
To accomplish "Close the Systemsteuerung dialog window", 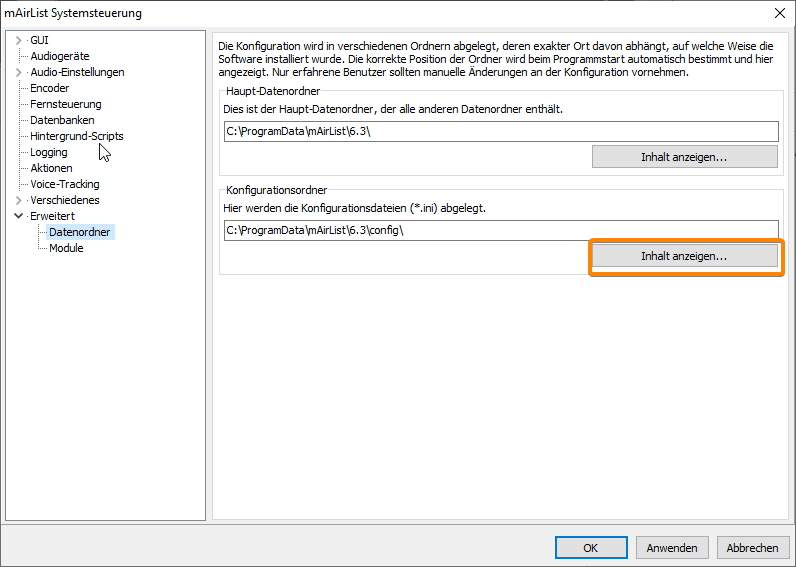I will (x=779, y=13).
